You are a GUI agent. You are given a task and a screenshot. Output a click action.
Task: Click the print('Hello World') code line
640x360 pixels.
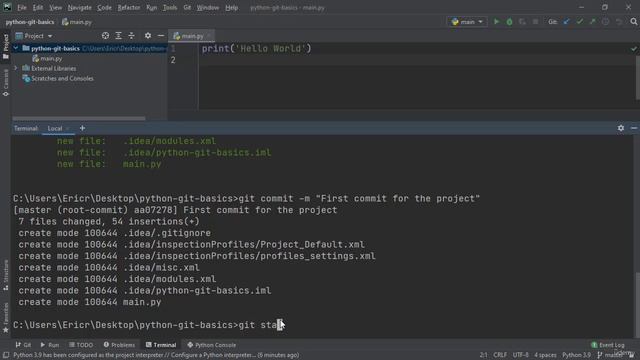pos(256,49)
